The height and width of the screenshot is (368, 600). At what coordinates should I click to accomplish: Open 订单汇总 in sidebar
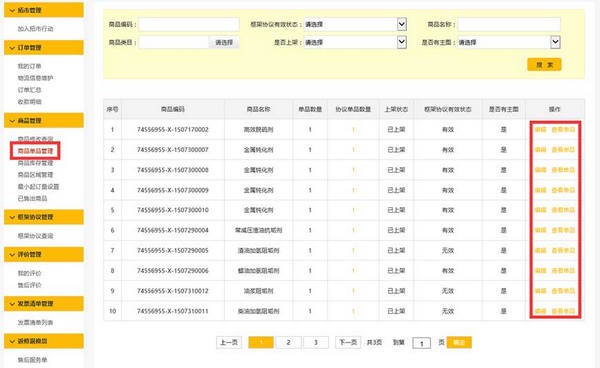(29, 90)
